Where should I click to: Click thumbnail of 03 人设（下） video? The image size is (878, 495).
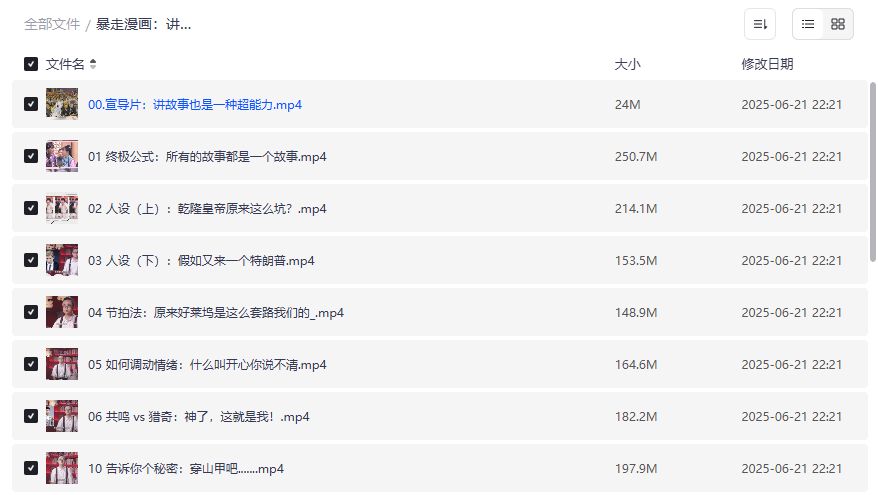pos(62,260)
